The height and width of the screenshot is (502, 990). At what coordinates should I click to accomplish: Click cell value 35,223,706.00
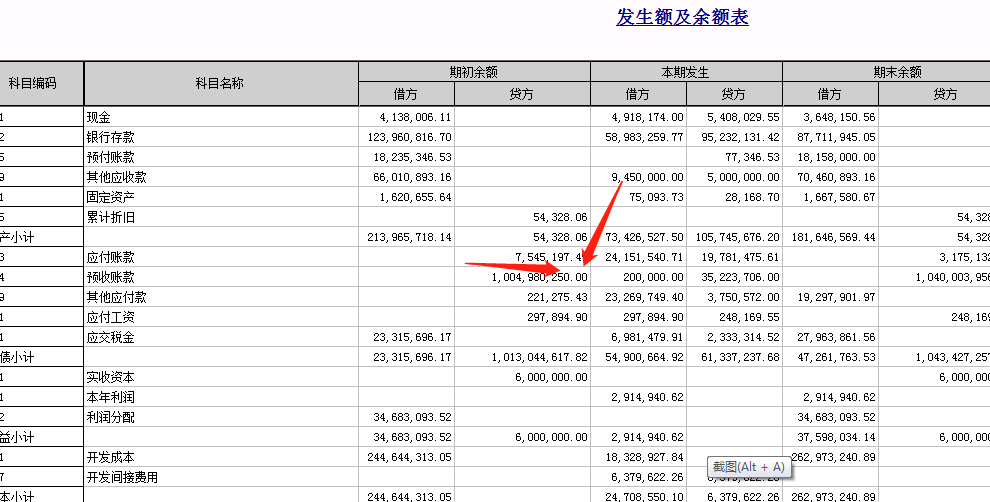click(x=741, y=277)
